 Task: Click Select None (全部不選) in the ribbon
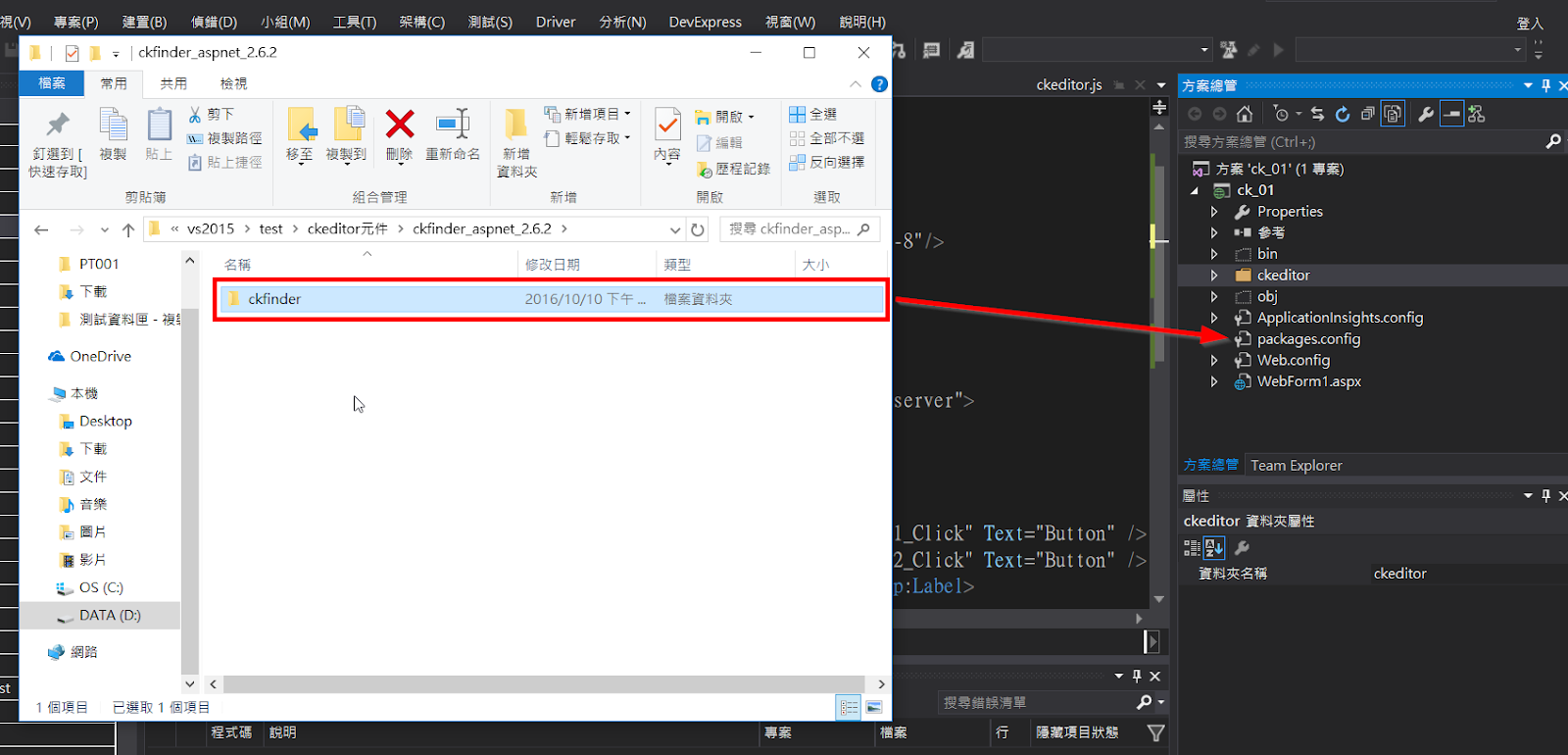(x=827, y=138)
